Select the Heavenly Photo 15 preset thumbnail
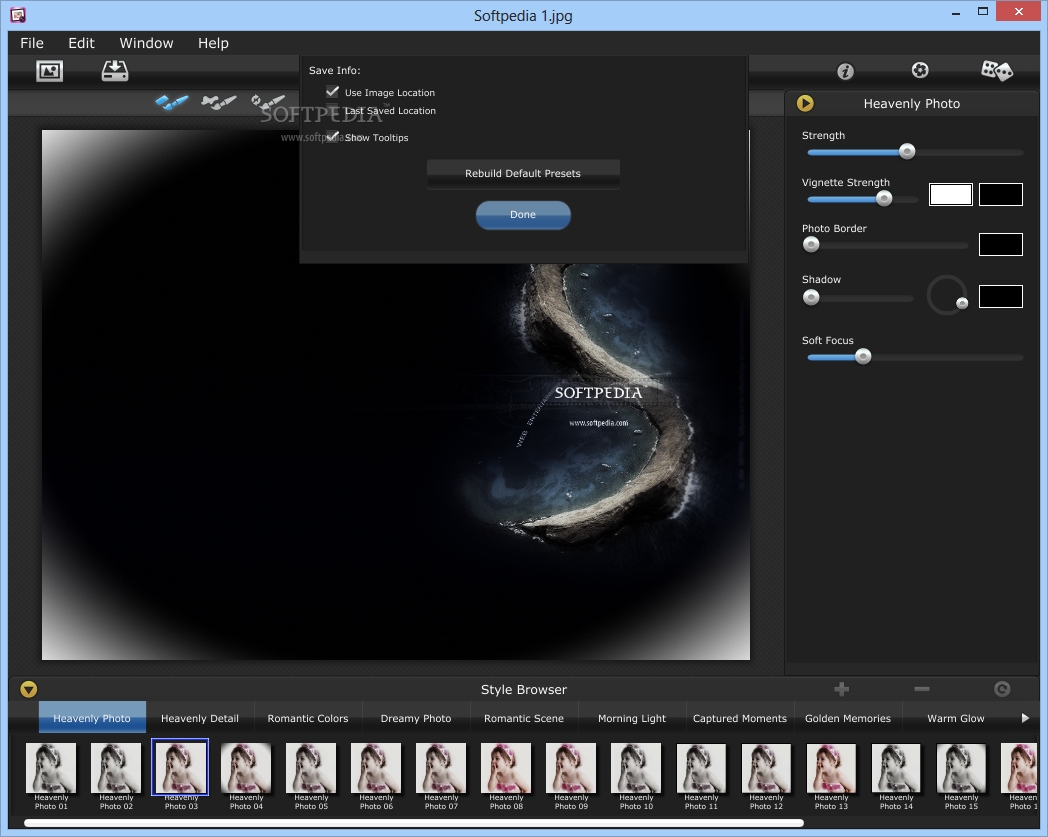Screen dimensions: 1048x837 pos(961,768)
